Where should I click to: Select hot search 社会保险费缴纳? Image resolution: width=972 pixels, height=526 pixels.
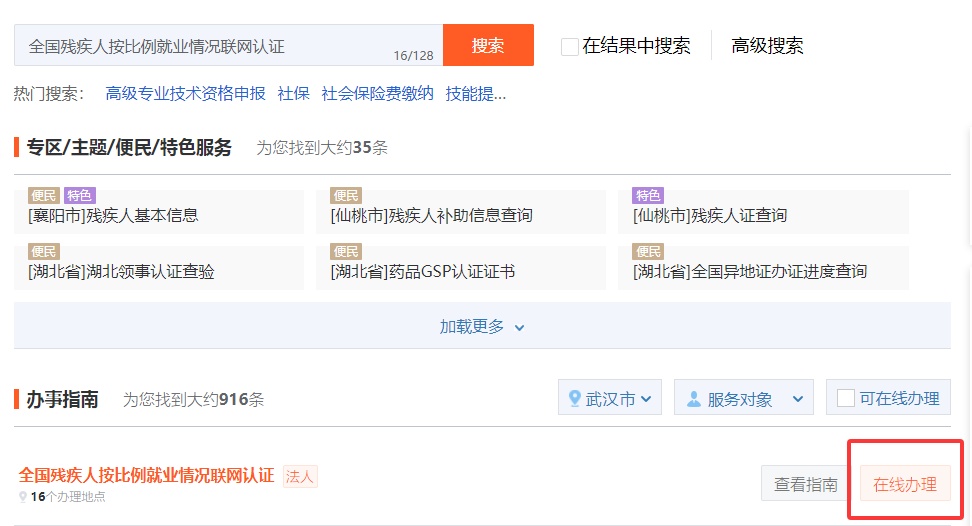pyautogui.click(x=377, y=94)
